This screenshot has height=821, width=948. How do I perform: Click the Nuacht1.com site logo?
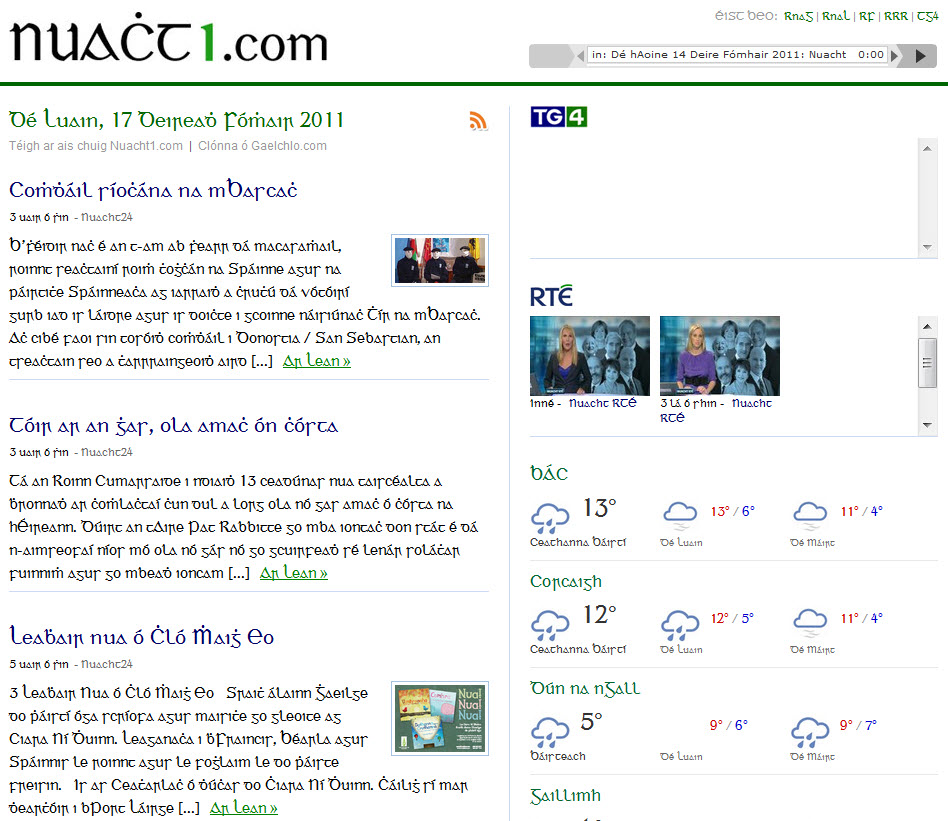tap(169, 41)
